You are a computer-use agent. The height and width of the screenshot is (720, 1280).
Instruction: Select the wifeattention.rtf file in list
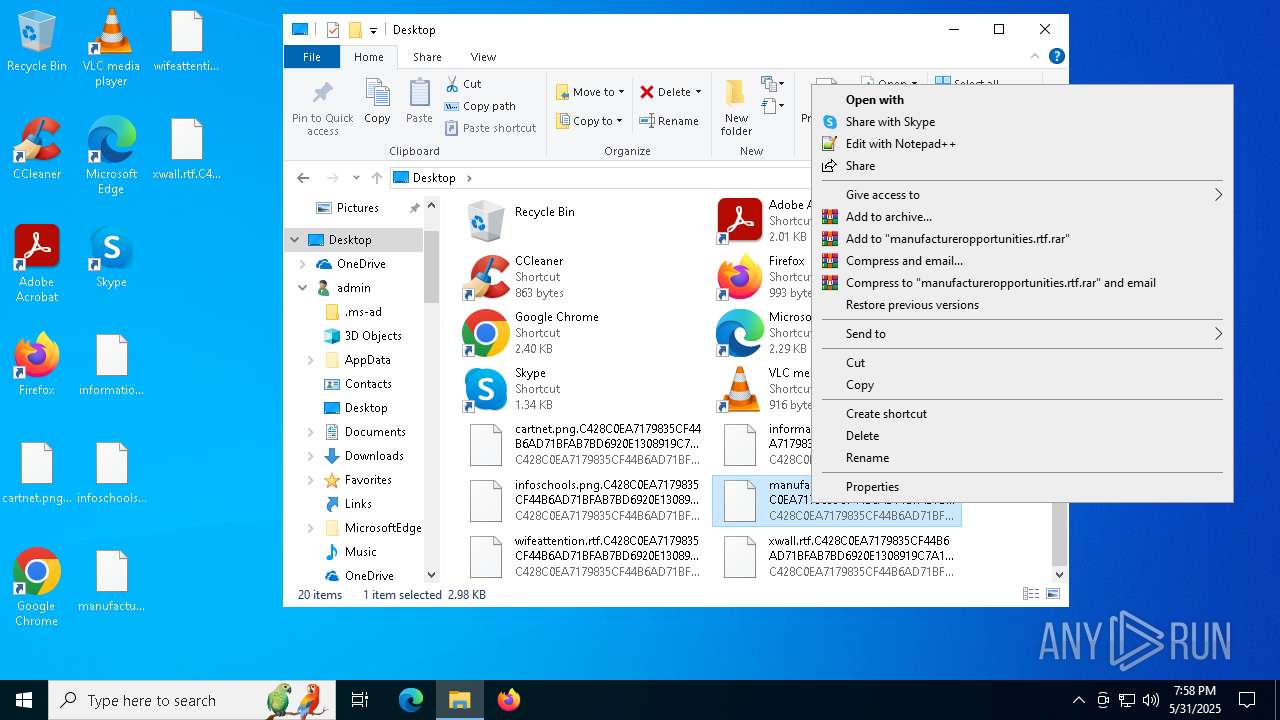tap(584, 557)
